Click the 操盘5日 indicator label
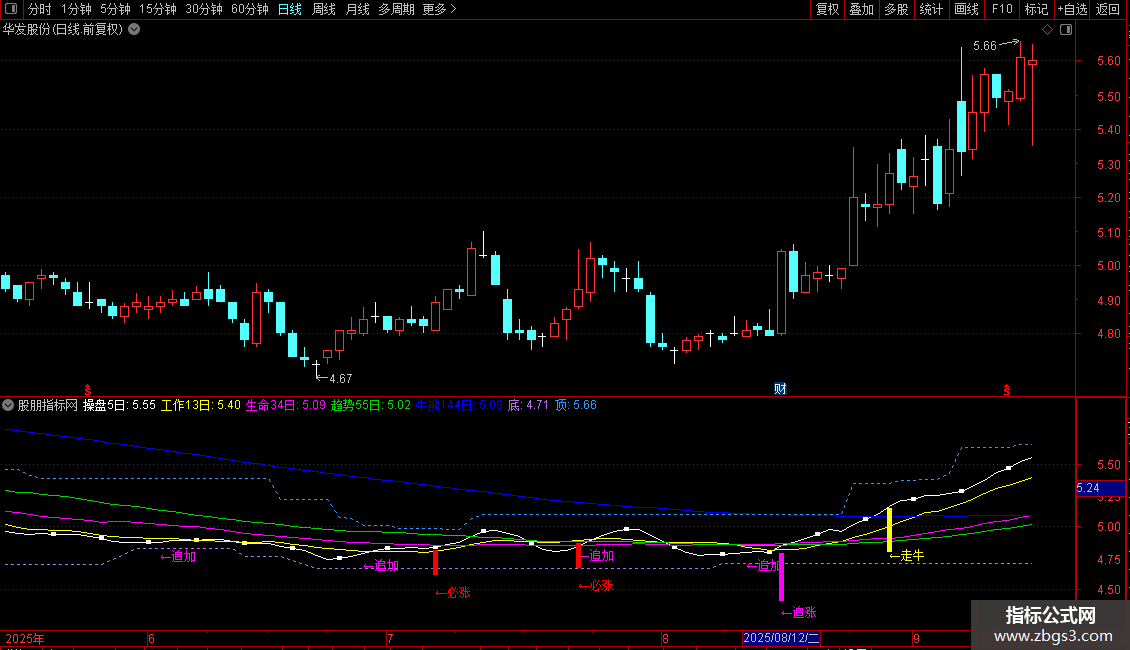The image size is (1130, 650). coord(119,405)
